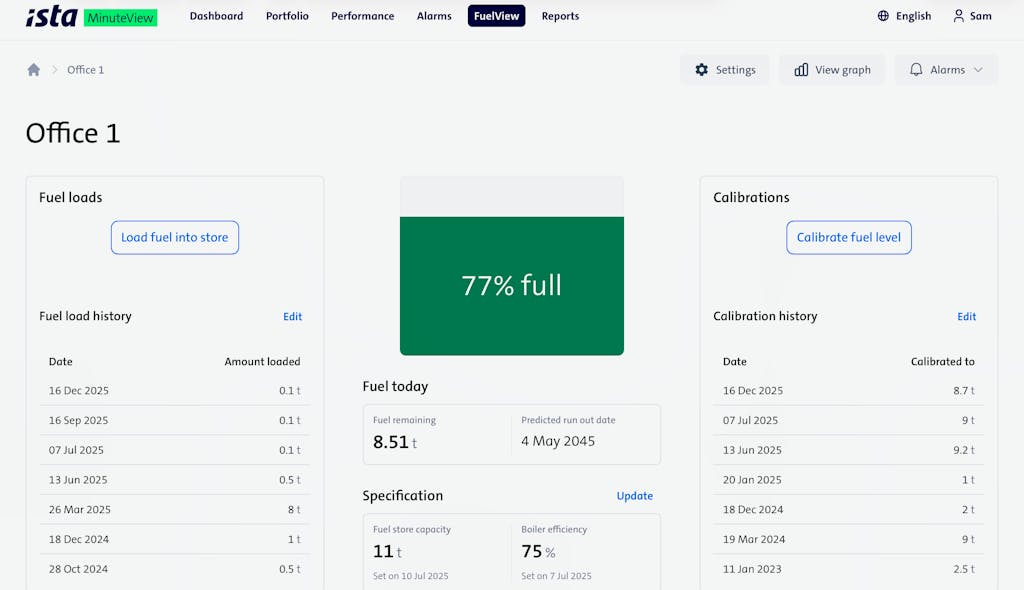Click the ista MinuteView logo

tap(91, 16)
